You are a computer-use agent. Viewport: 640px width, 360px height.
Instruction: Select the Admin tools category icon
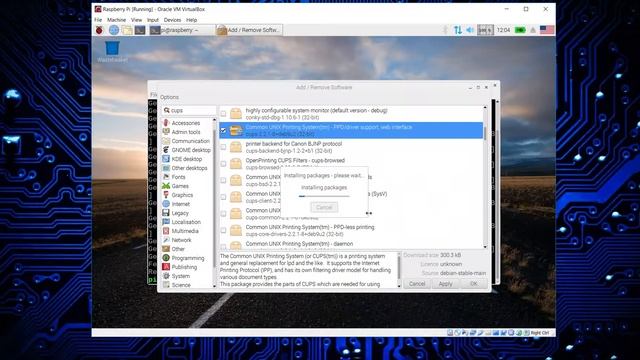(166, 131)
